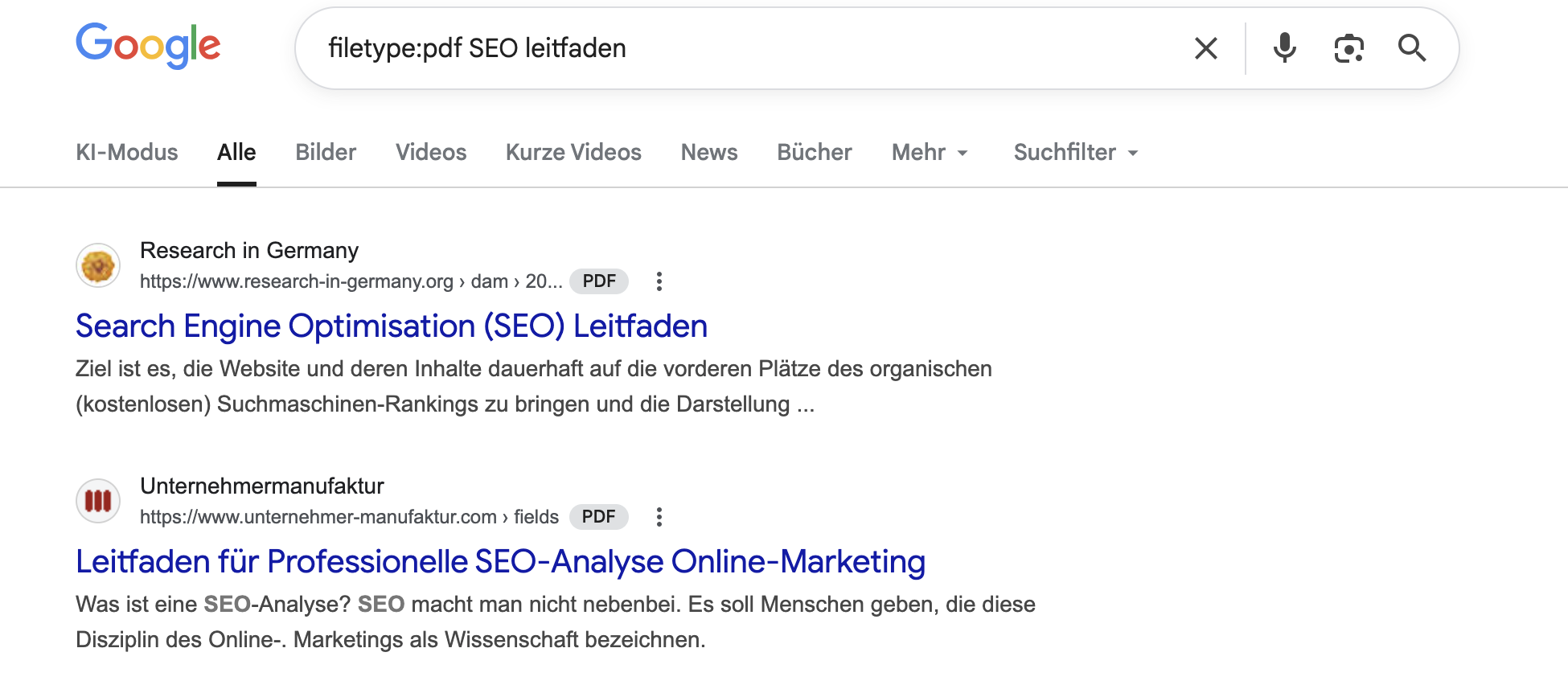Switch to KI-Modus tab

click(x=127, y=152)
